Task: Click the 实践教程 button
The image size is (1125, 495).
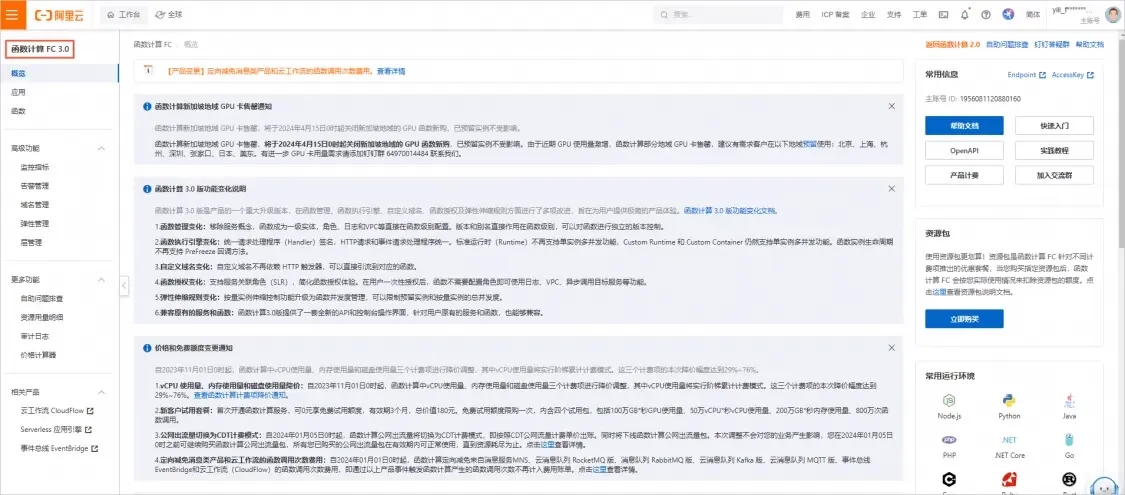Action: coord(1054,151)
